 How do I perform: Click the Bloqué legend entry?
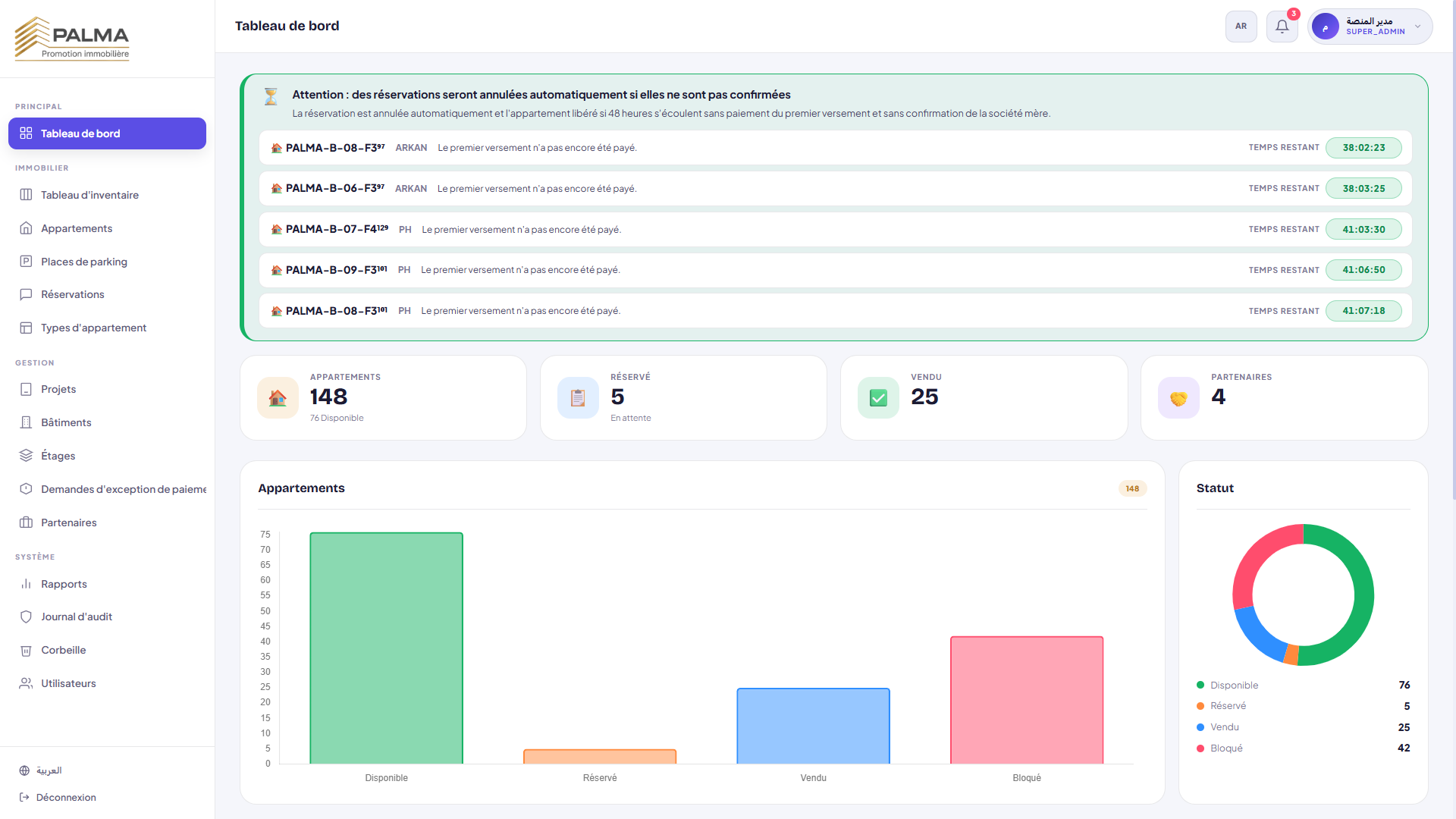pyautogui.click(x=1303, y=748)
